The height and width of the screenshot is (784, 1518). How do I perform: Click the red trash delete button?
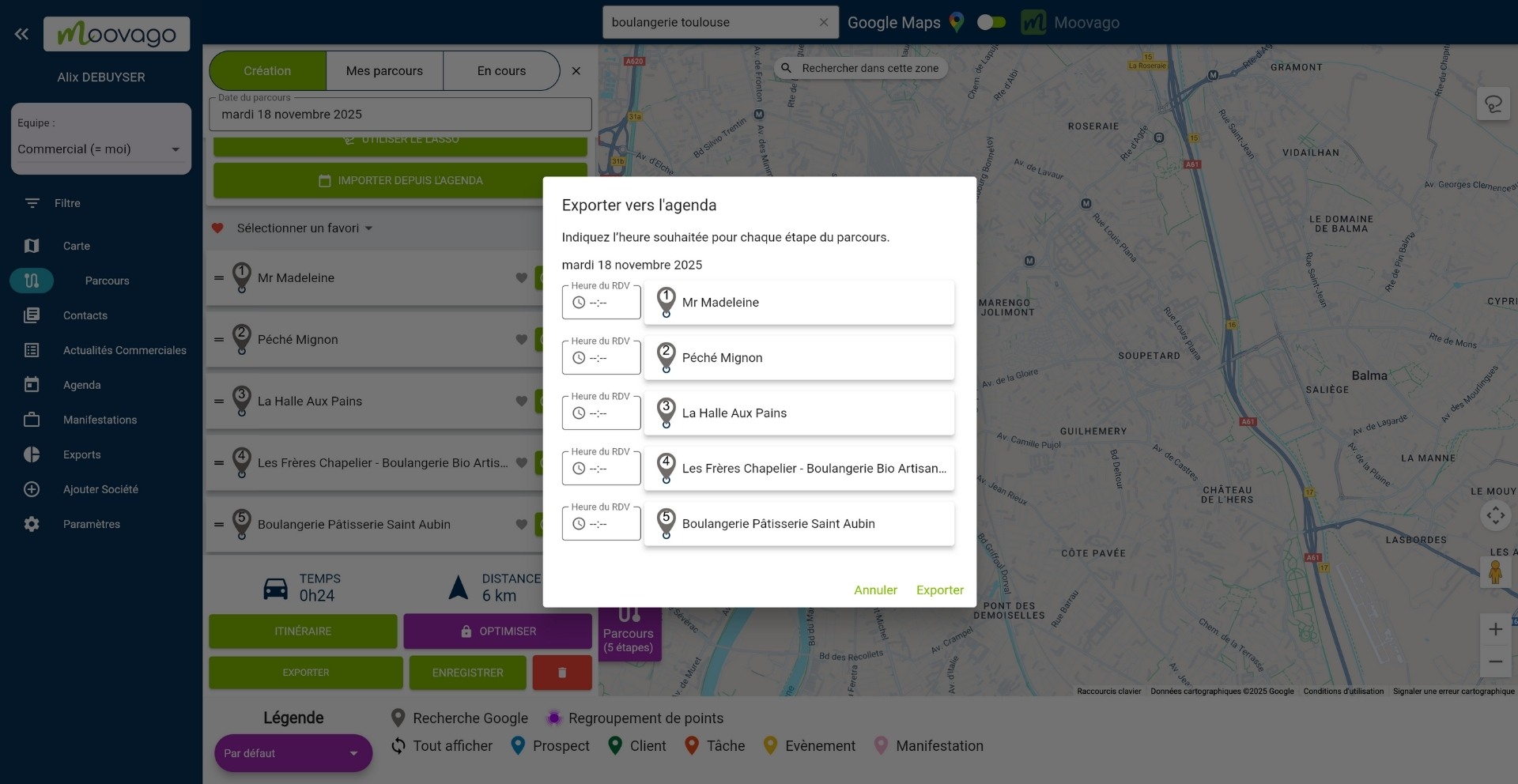562,673
